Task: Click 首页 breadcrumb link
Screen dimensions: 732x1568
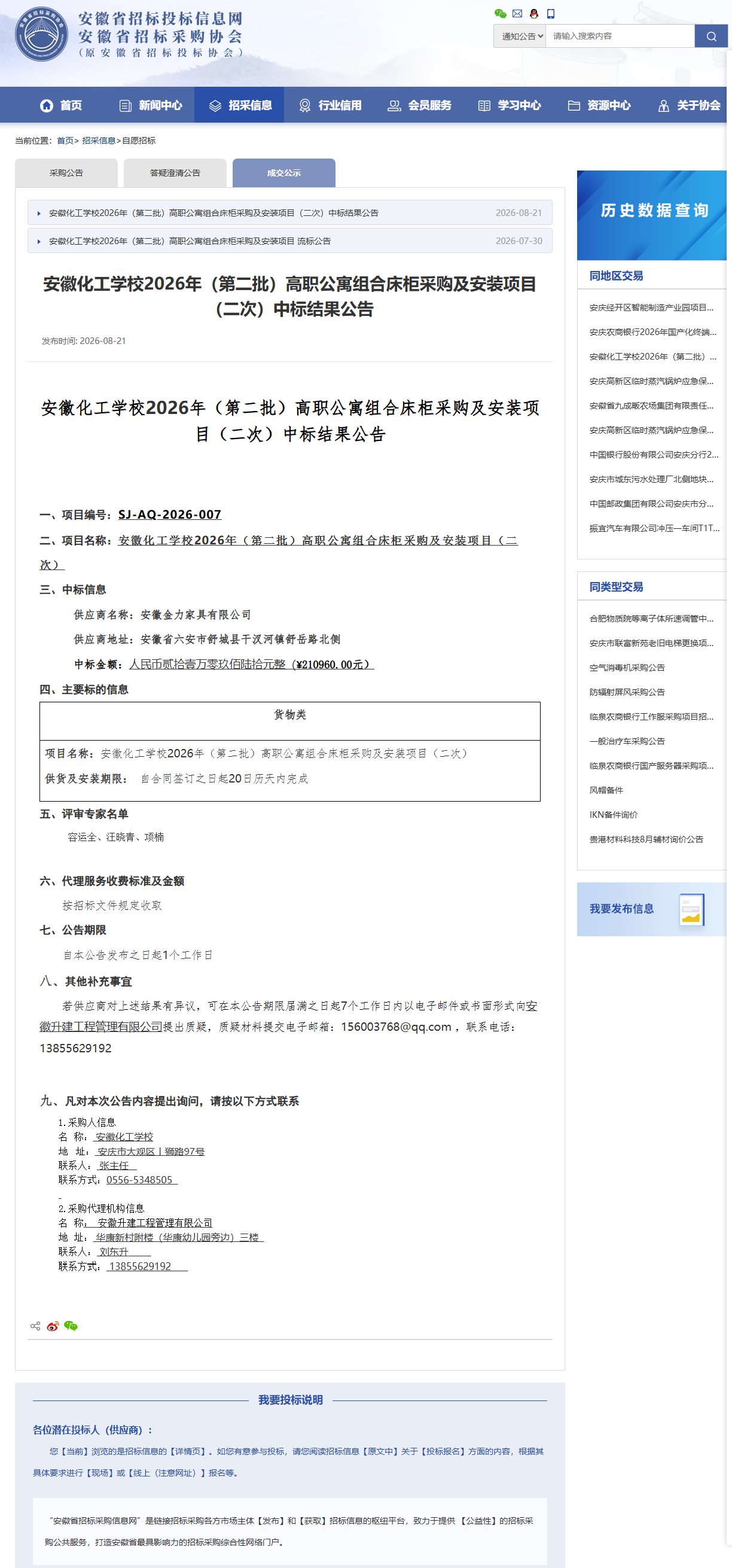Action: click(65, 141)
